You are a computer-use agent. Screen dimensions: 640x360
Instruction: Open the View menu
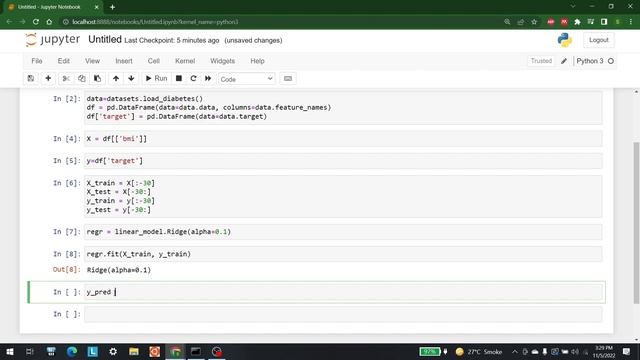(92, 61)
